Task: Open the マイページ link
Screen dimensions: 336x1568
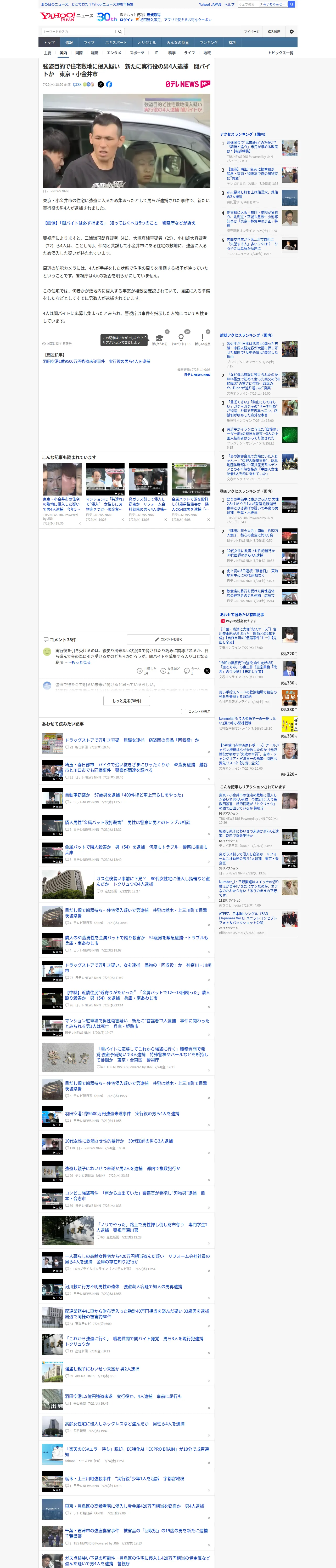Action: coord(252,32)
